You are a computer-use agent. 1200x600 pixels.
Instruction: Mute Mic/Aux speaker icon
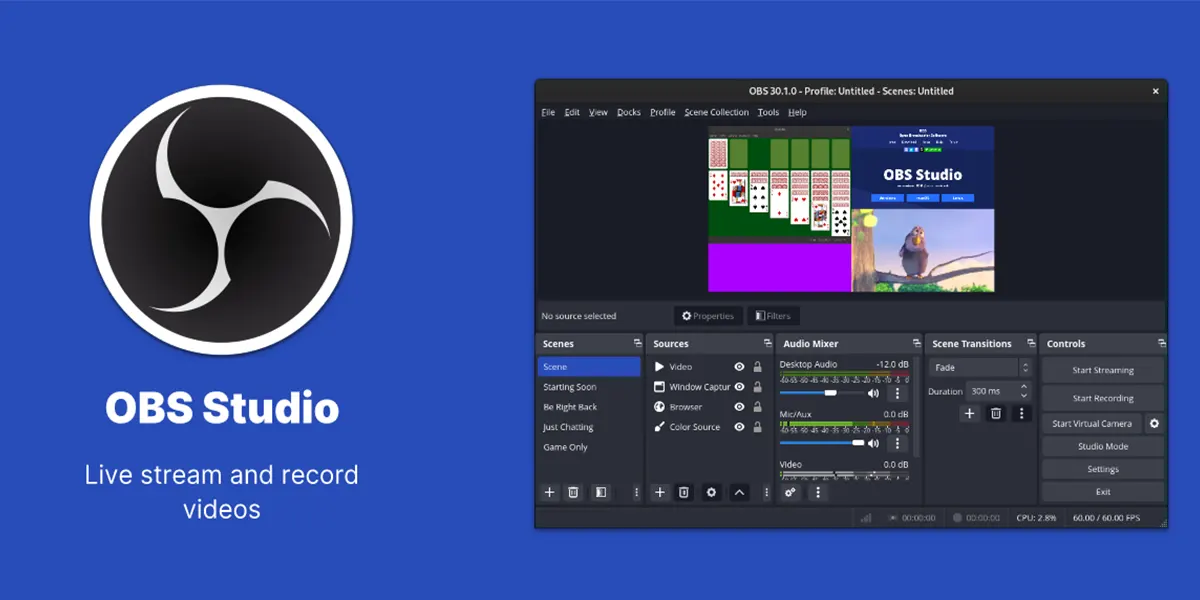tap(873, 443)
